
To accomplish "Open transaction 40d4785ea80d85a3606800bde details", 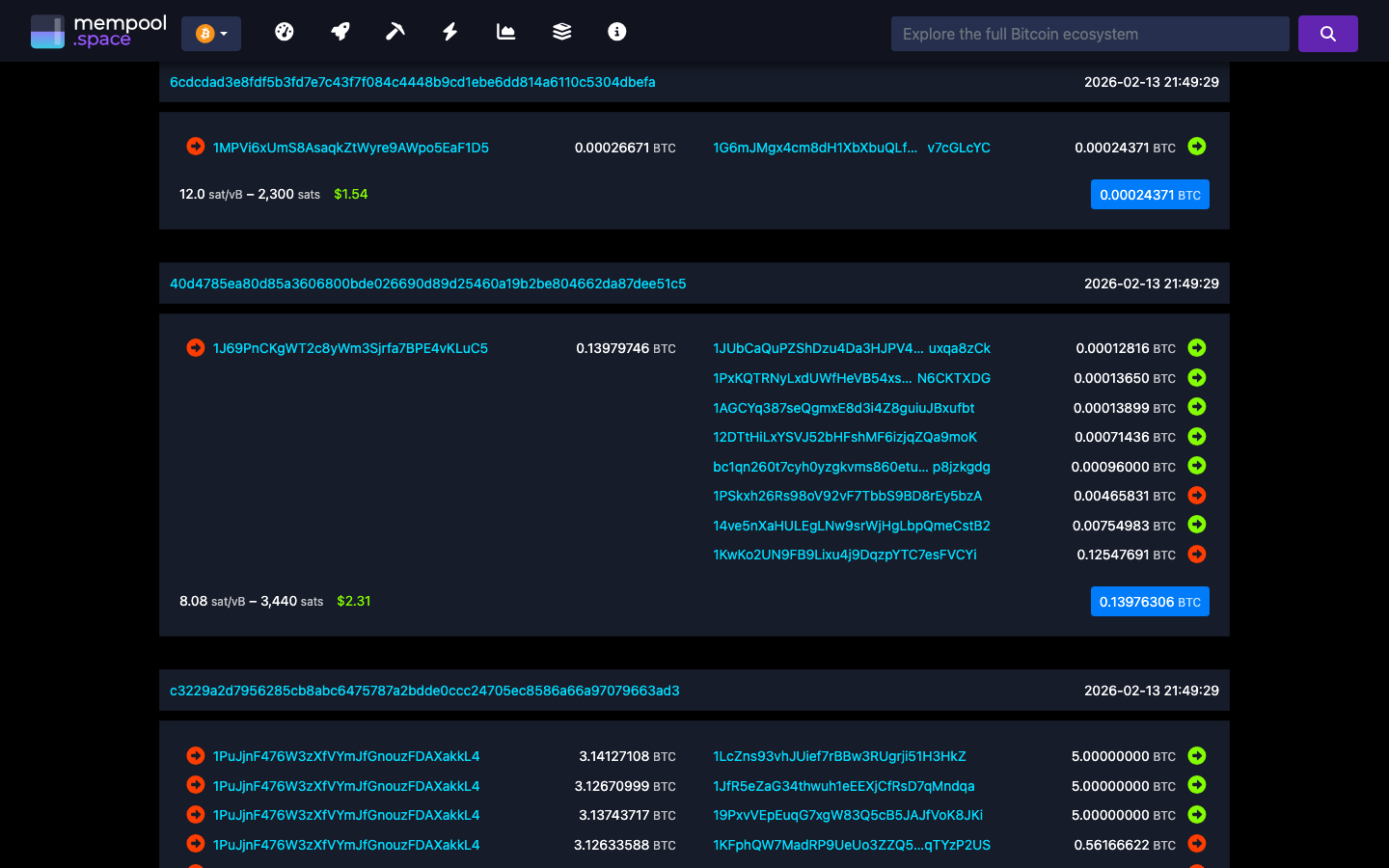I will tap(427, 284).
